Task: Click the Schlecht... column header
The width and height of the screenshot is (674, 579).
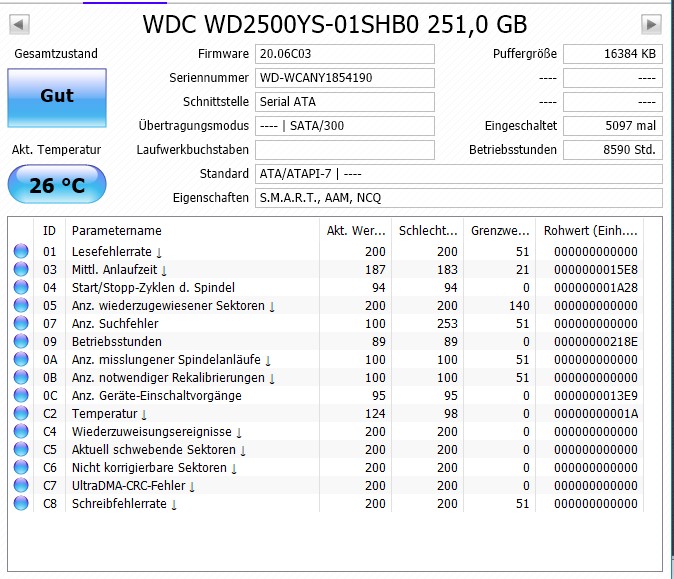Action: pyautogui.click(x=428, y=231)
